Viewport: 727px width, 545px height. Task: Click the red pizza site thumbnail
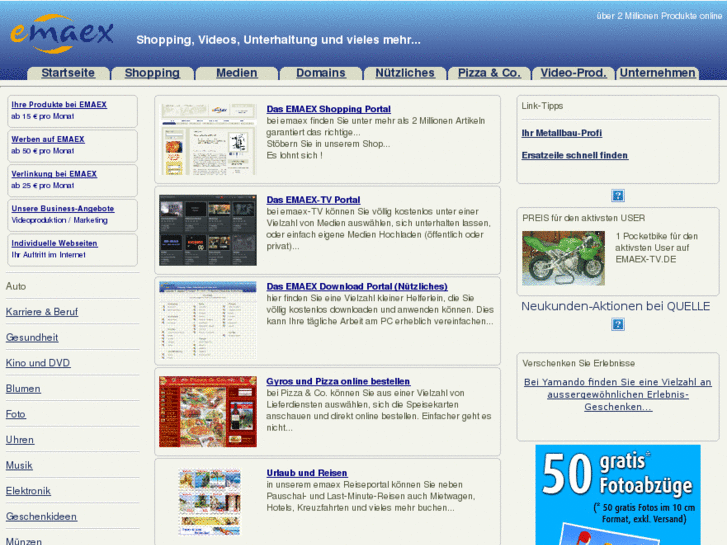pos(208,412)
